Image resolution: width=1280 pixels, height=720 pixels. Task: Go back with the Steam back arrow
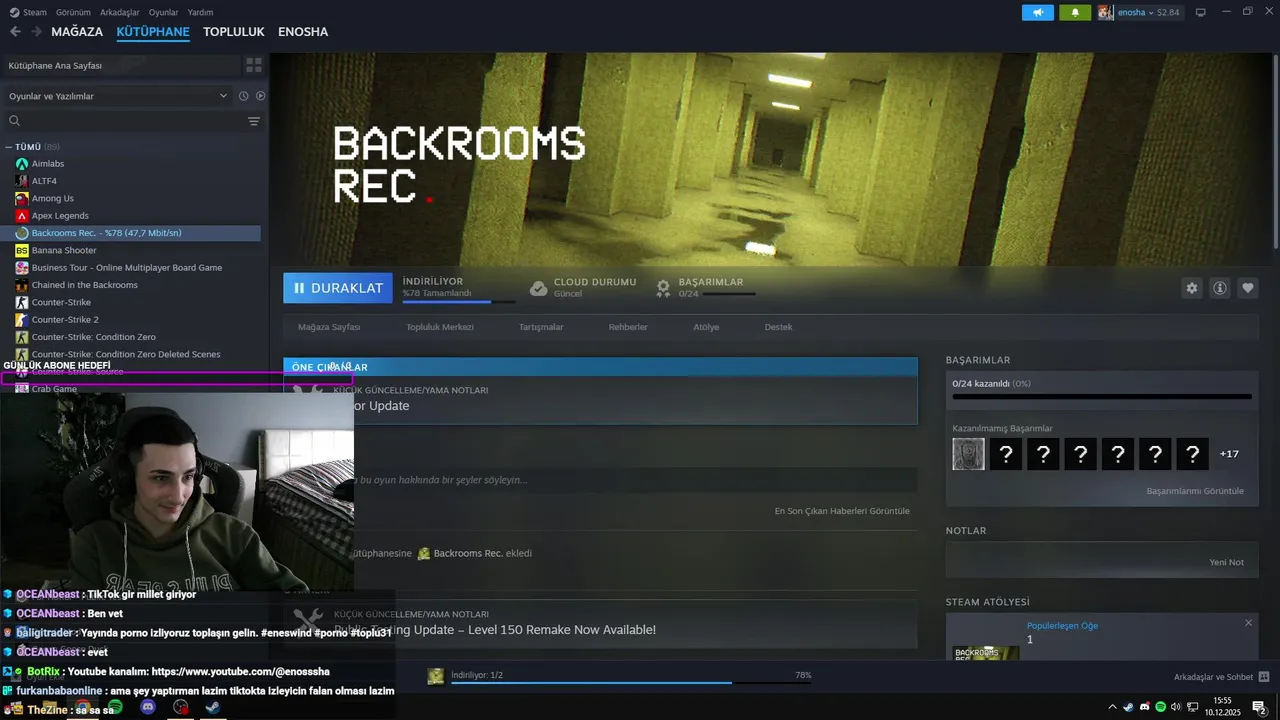click(15, 31)
